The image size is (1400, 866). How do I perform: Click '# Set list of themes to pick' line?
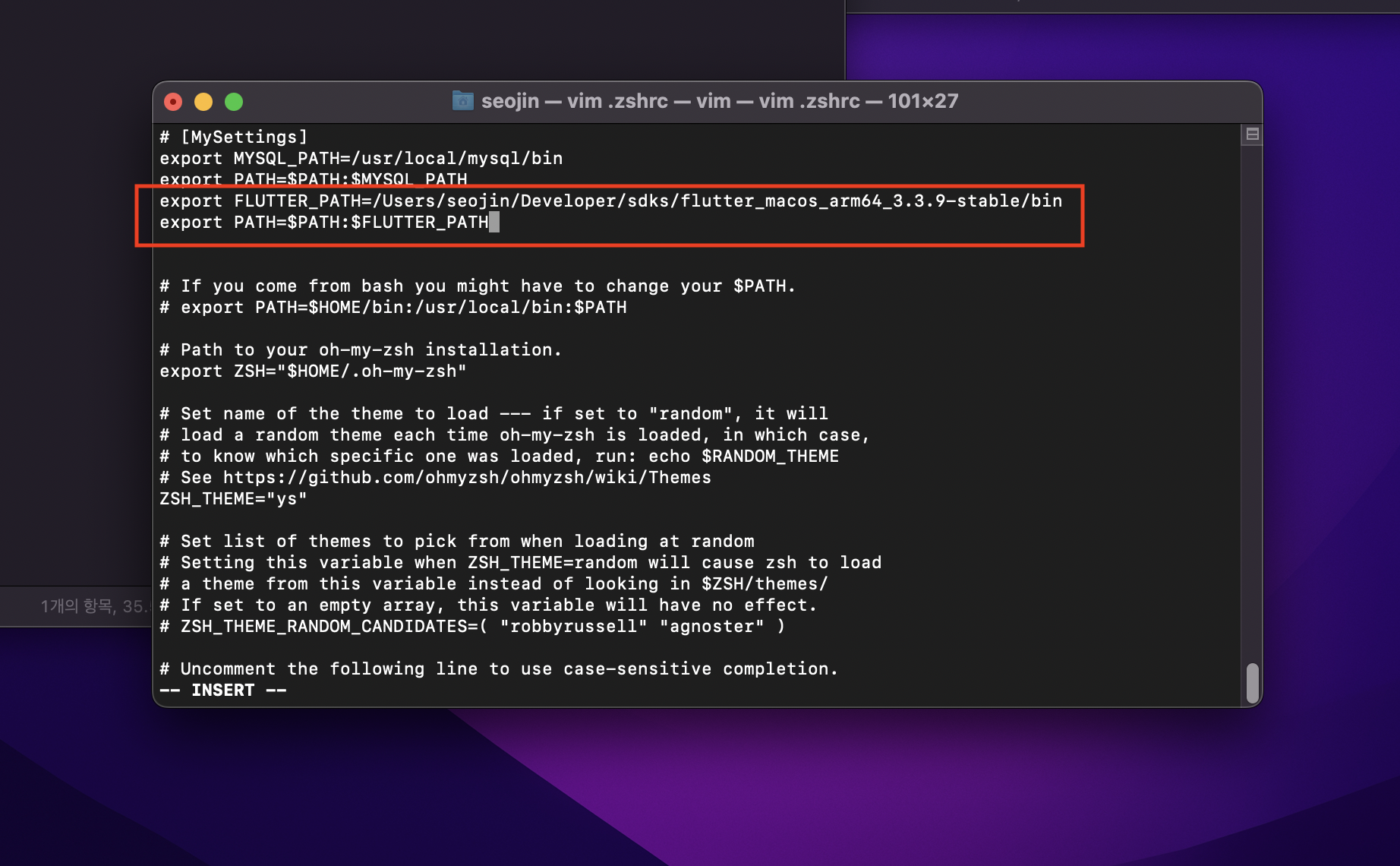457,542
